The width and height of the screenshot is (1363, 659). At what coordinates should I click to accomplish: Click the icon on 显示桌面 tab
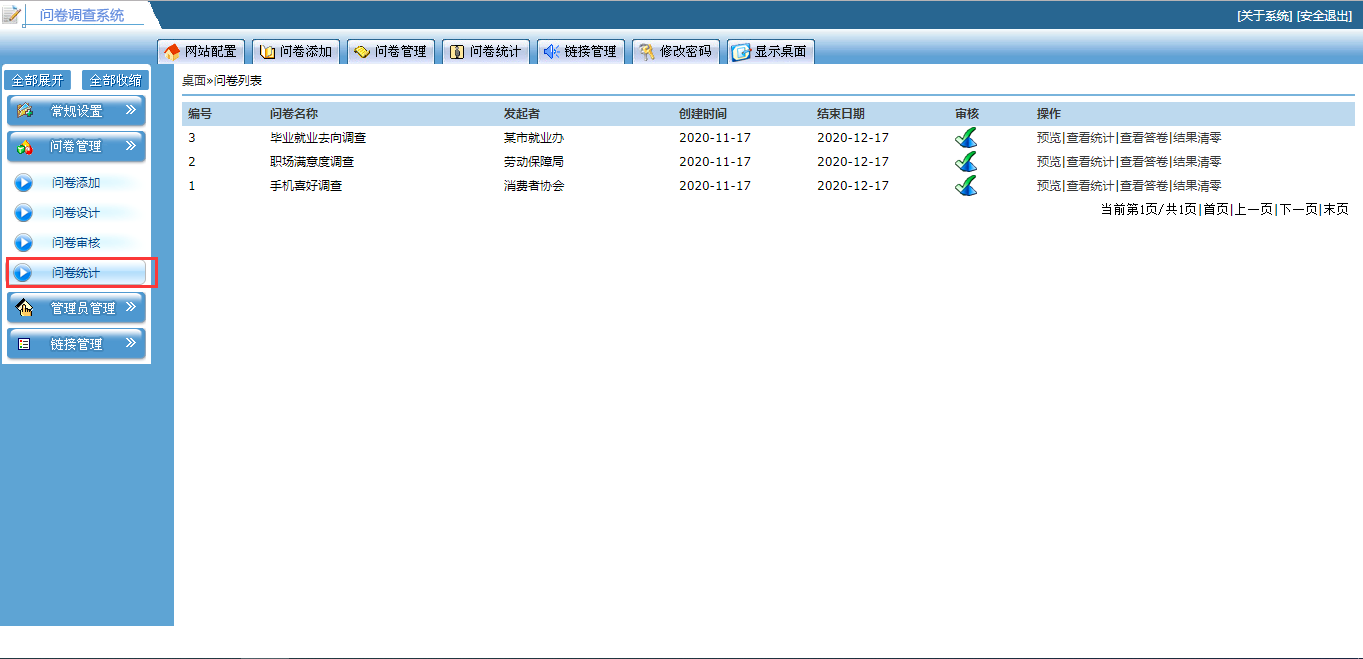[x=741, y=52]
